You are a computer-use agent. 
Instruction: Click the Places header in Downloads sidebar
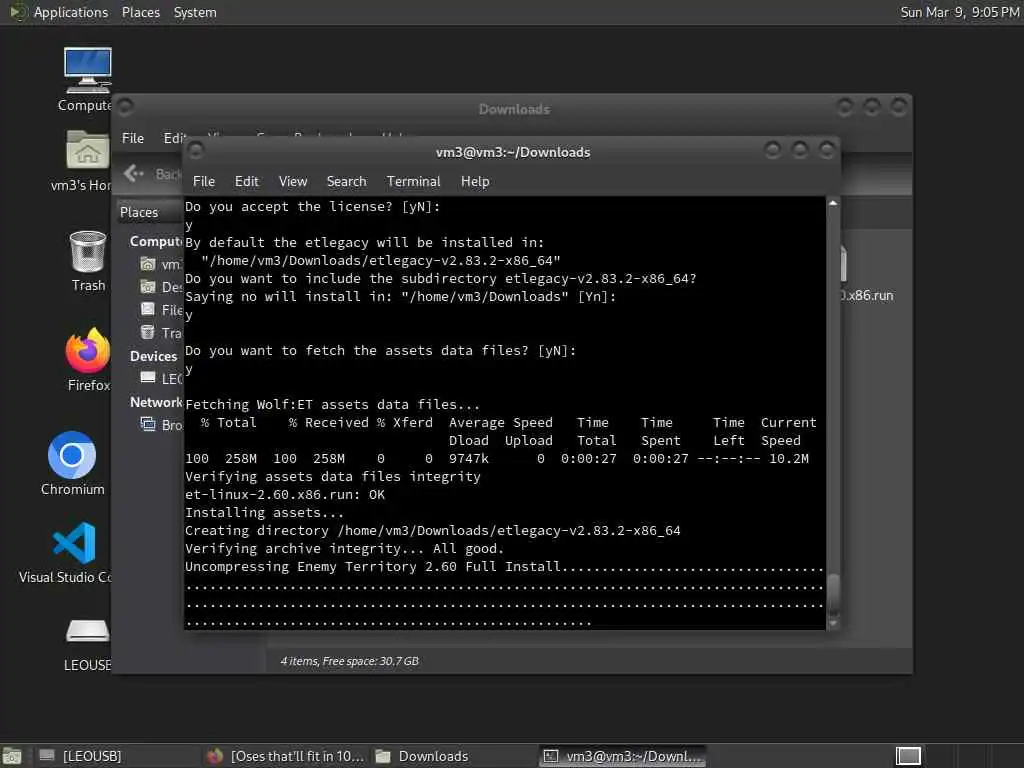pos(138,212)
